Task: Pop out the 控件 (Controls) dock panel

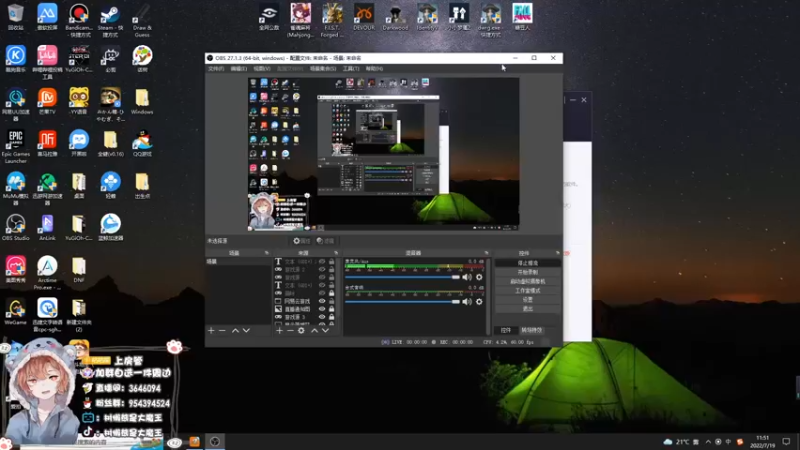Action: pos(557,253)
